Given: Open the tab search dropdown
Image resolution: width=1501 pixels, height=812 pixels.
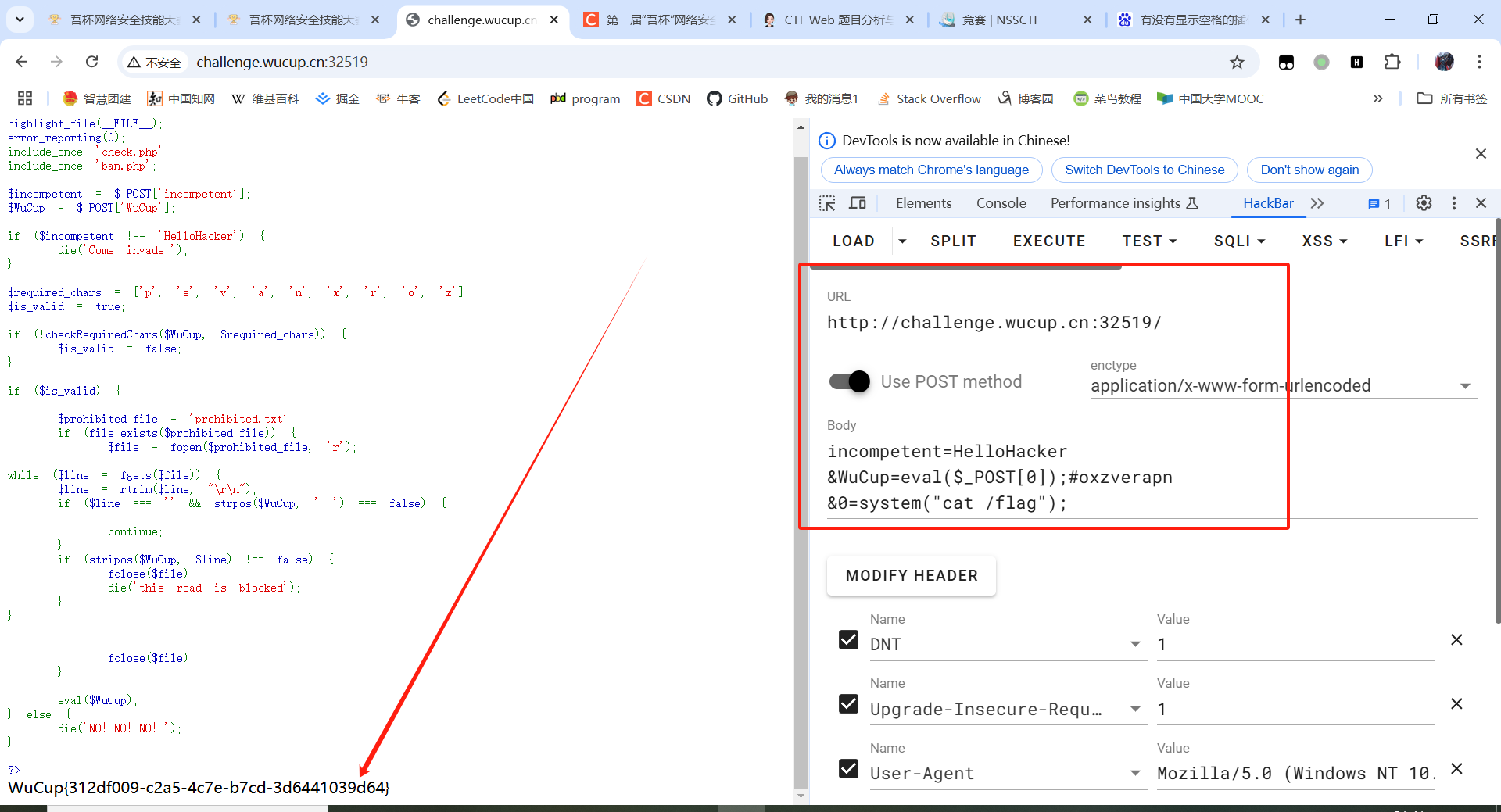Looking at the screenshot, I should pos(20,20).
